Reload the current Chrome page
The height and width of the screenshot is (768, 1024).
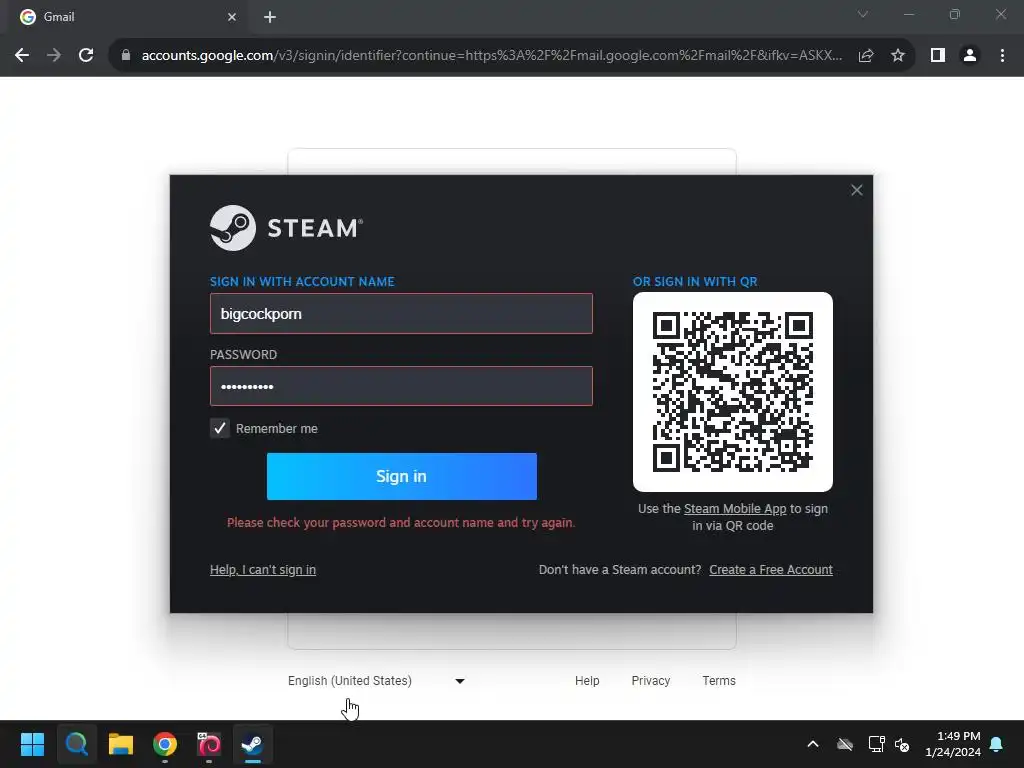(86, 56)
